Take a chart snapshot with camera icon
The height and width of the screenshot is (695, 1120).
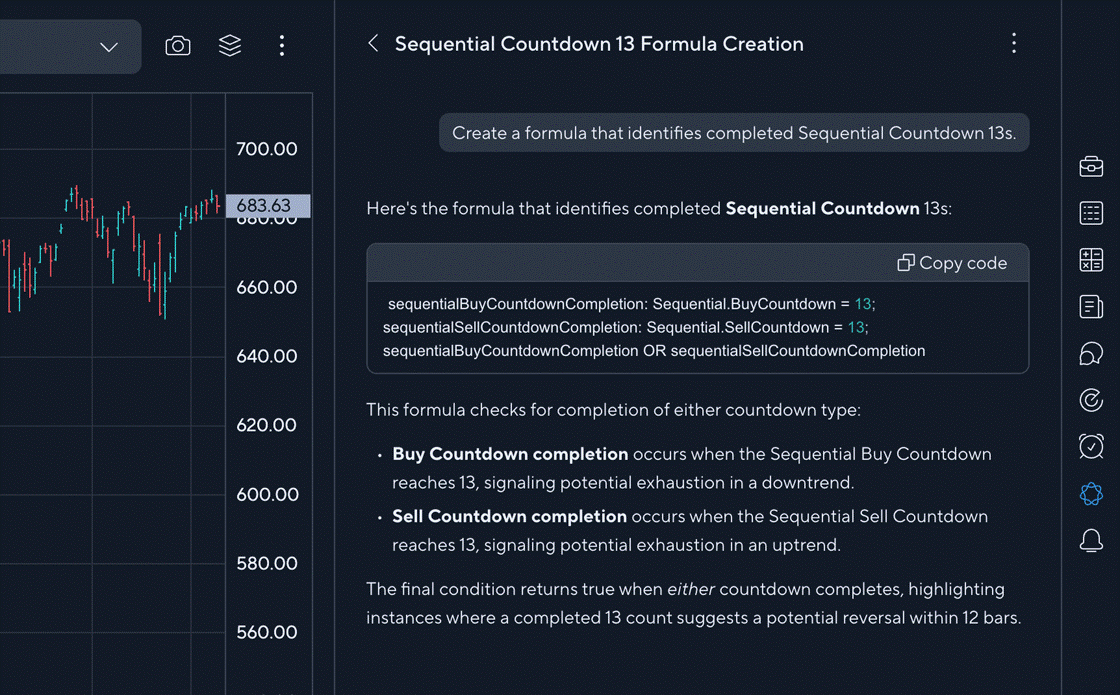click(x=178, y=46)
